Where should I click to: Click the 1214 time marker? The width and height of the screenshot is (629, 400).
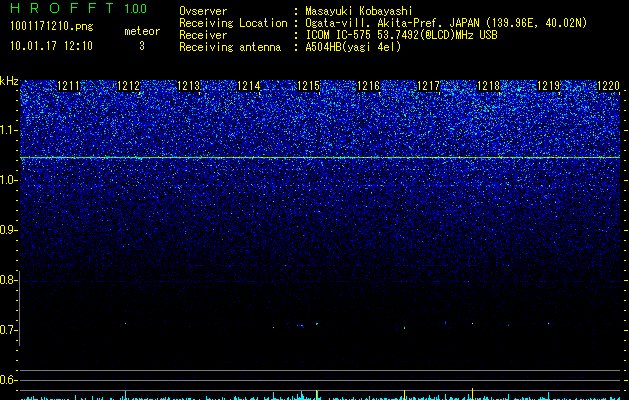[249, 86]
